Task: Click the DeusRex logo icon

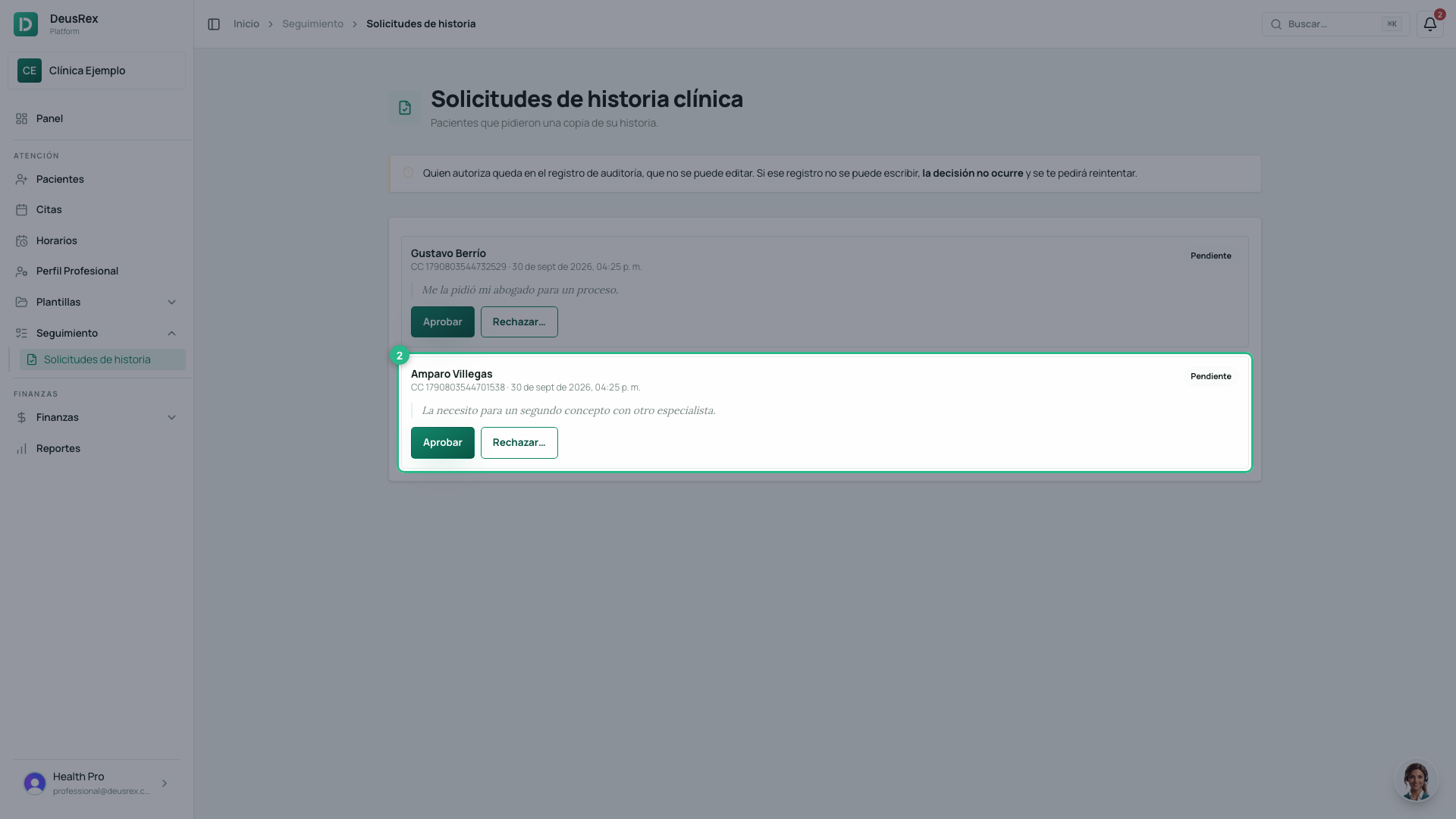Action: [26, 24]
